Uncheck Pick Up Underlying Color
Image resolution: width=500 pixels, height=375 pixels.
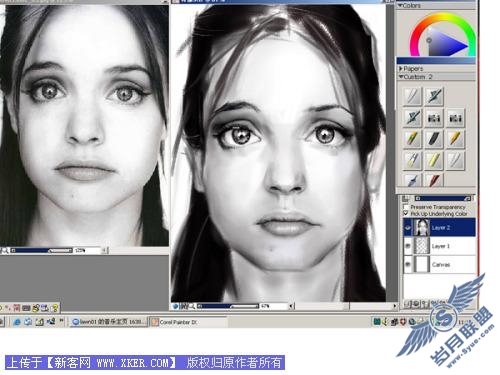(406, 213)
